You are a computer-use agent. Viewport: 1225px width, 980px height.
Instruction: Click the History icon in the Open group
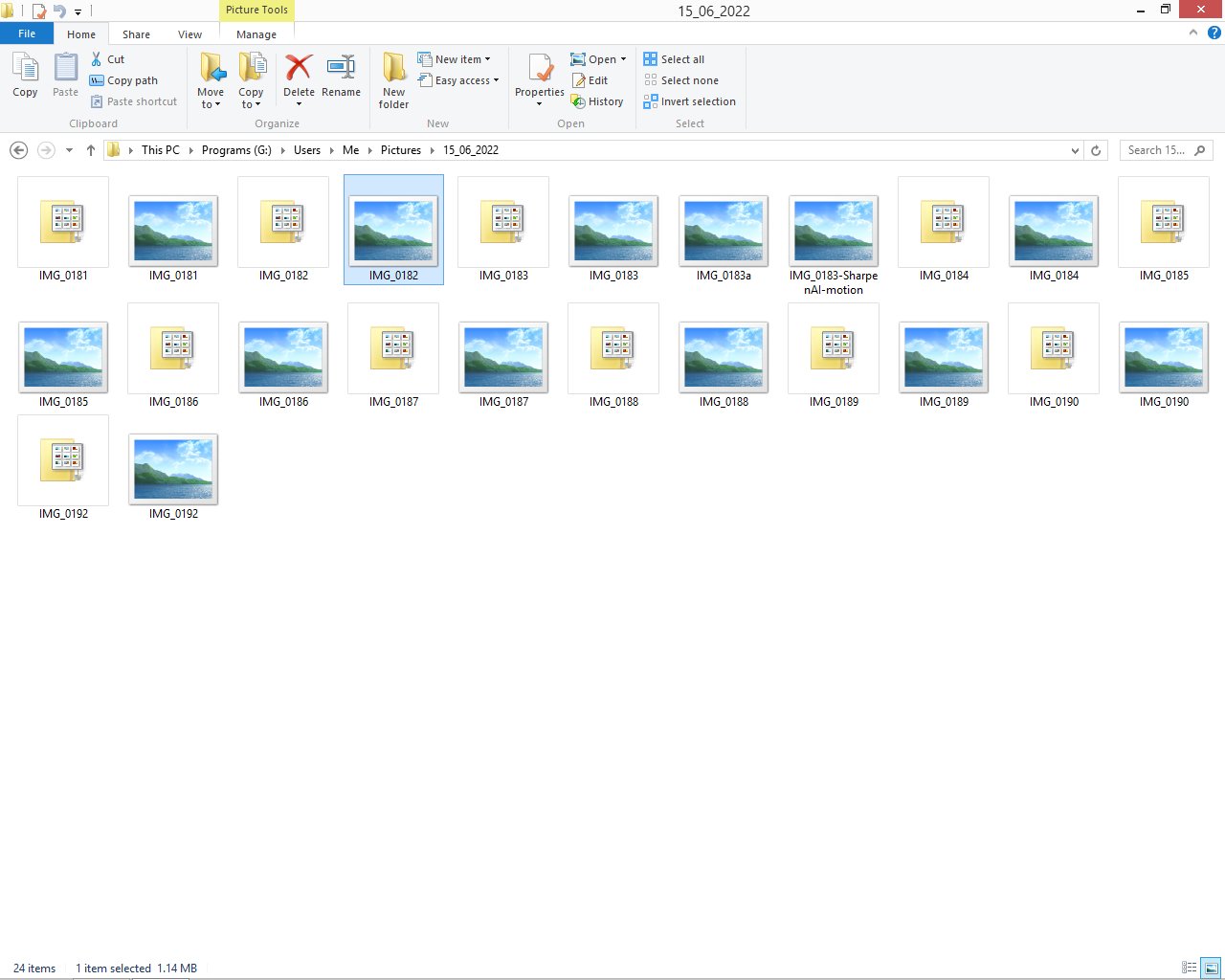598,101
